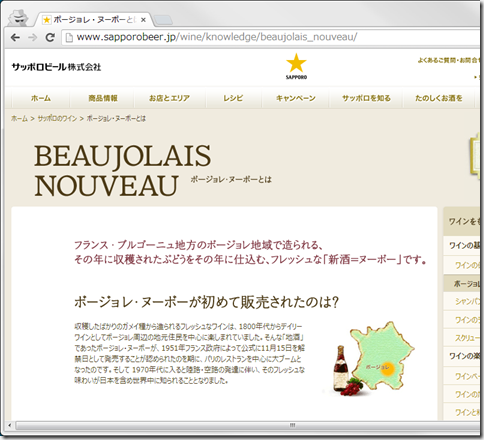Image resolution: width=484 pixels, height=440 pixels.
Task: Click the BEAUJOLAIS NOUVEAU heading
Action: (x=122, y=171)
